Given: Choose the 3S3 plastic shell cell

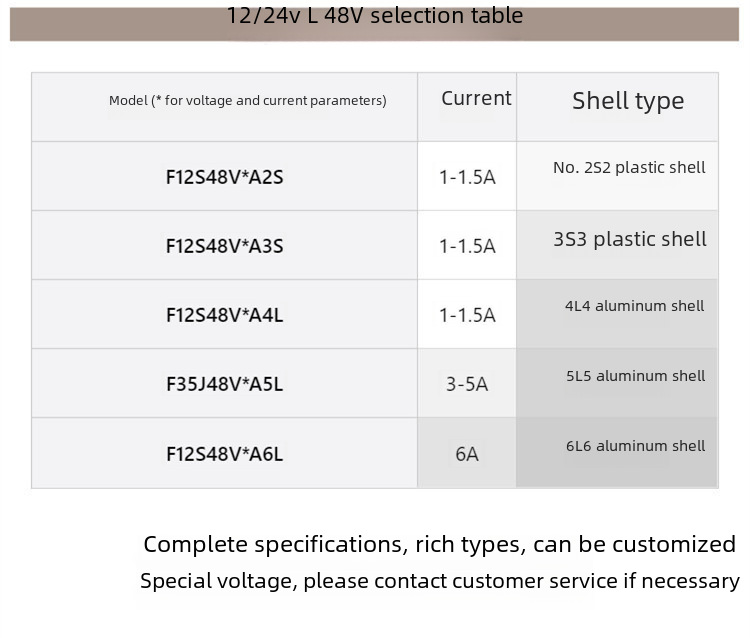Looking at the screenshot, I should coord(629,239).
